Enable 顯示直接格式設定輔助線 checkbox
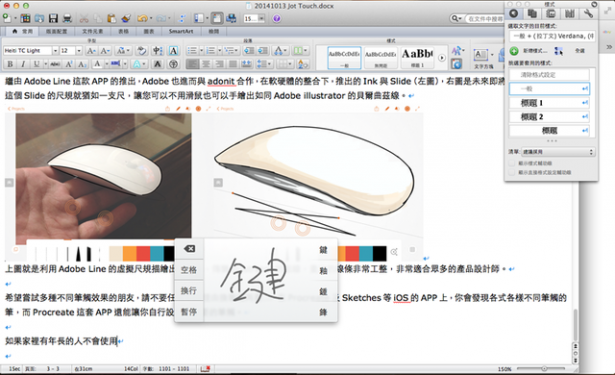615x375 pixels. (511, 172)
